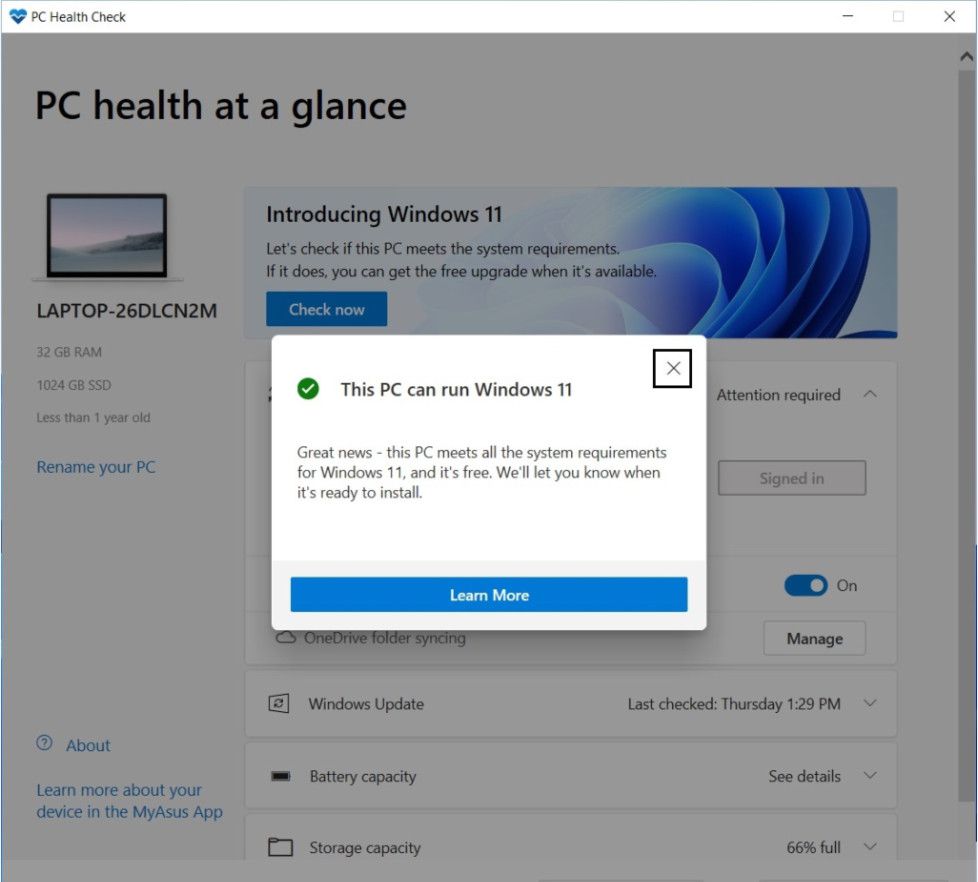Click the OneDrive cloud icon

point(286,637)
